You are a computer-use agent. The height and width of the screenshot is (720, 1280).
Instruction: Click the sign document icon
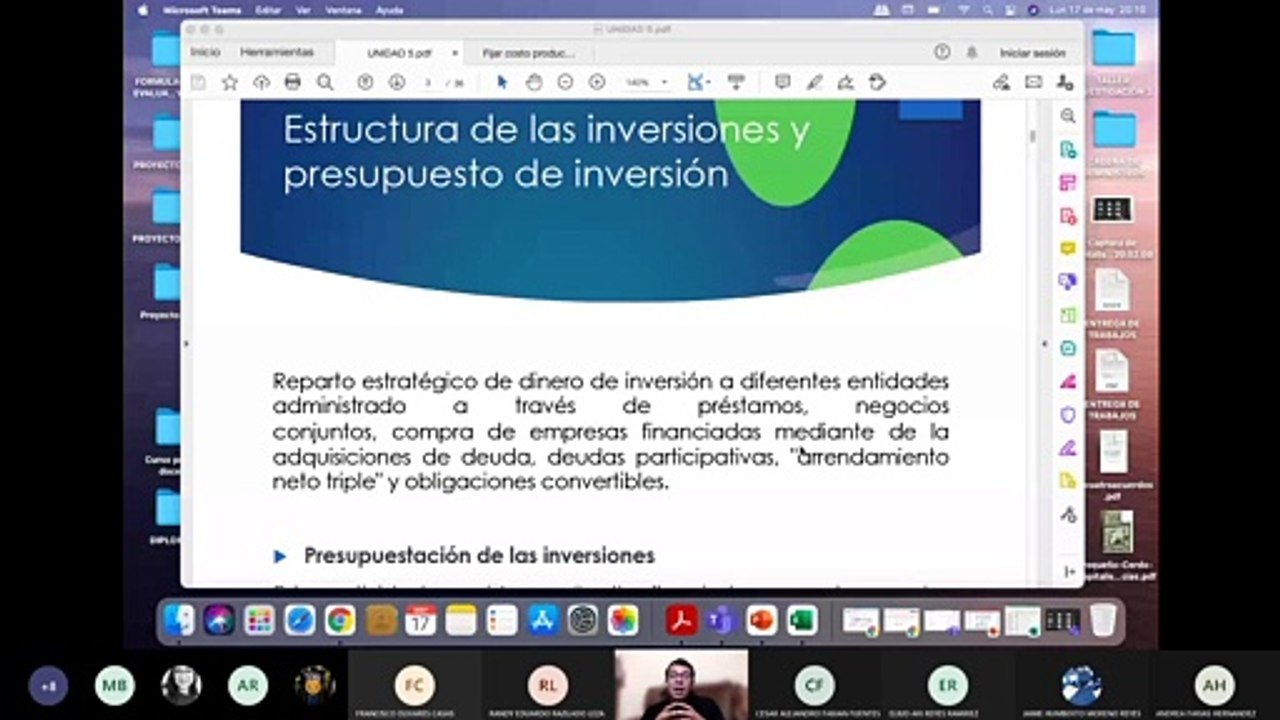[846, 82]
